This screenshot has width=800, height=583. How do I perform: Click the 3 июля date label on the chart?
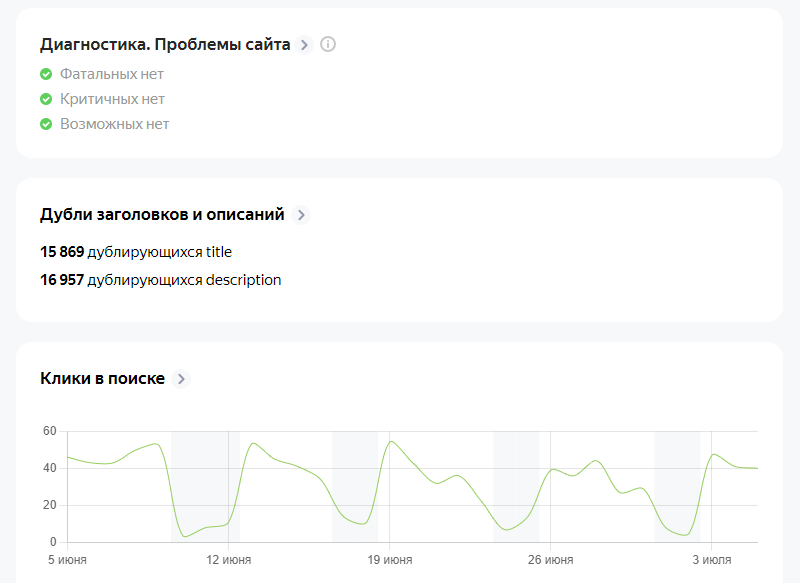click(712, 559)
